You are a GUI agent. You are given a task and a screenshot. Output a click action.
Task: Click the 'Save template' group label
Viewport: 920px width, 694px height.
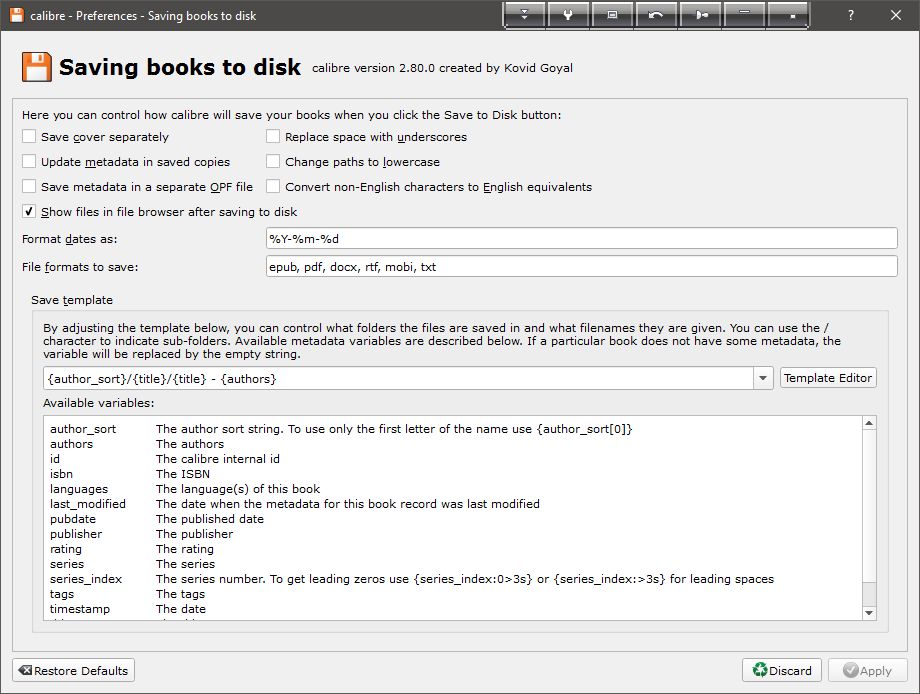click(72, 300)
